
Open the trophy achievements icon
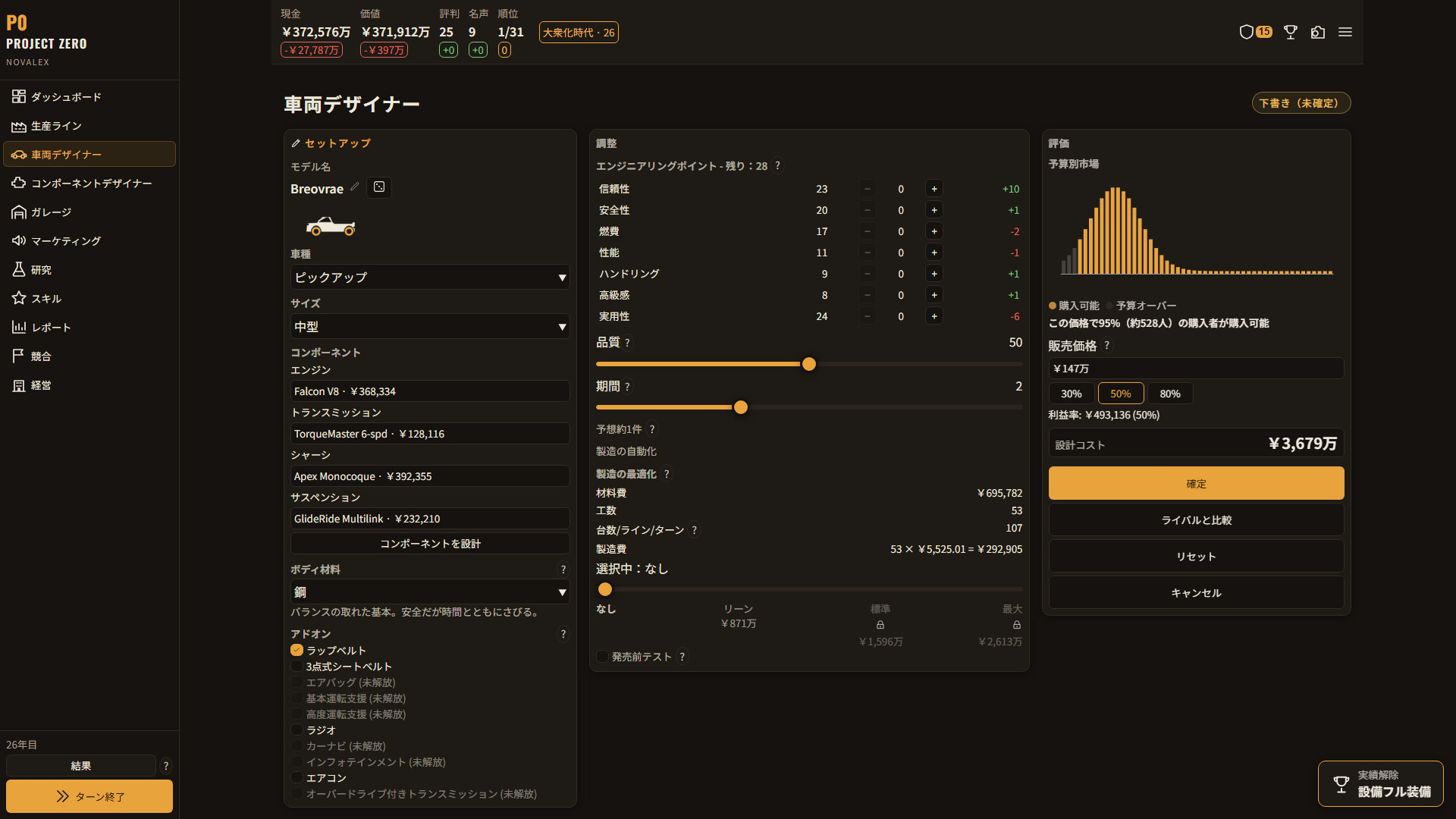click(x=1290, y=32)
